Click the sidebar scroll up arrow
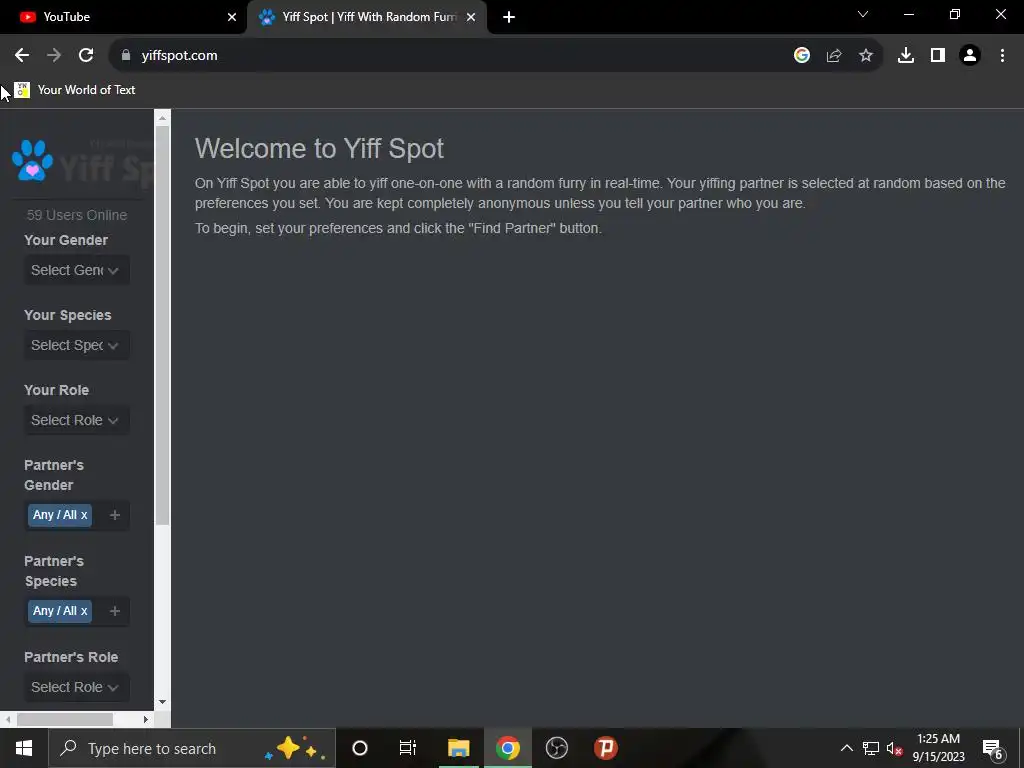Viewport: 1024px width, 768px height. pyautogui.click(x=163, y=118)
